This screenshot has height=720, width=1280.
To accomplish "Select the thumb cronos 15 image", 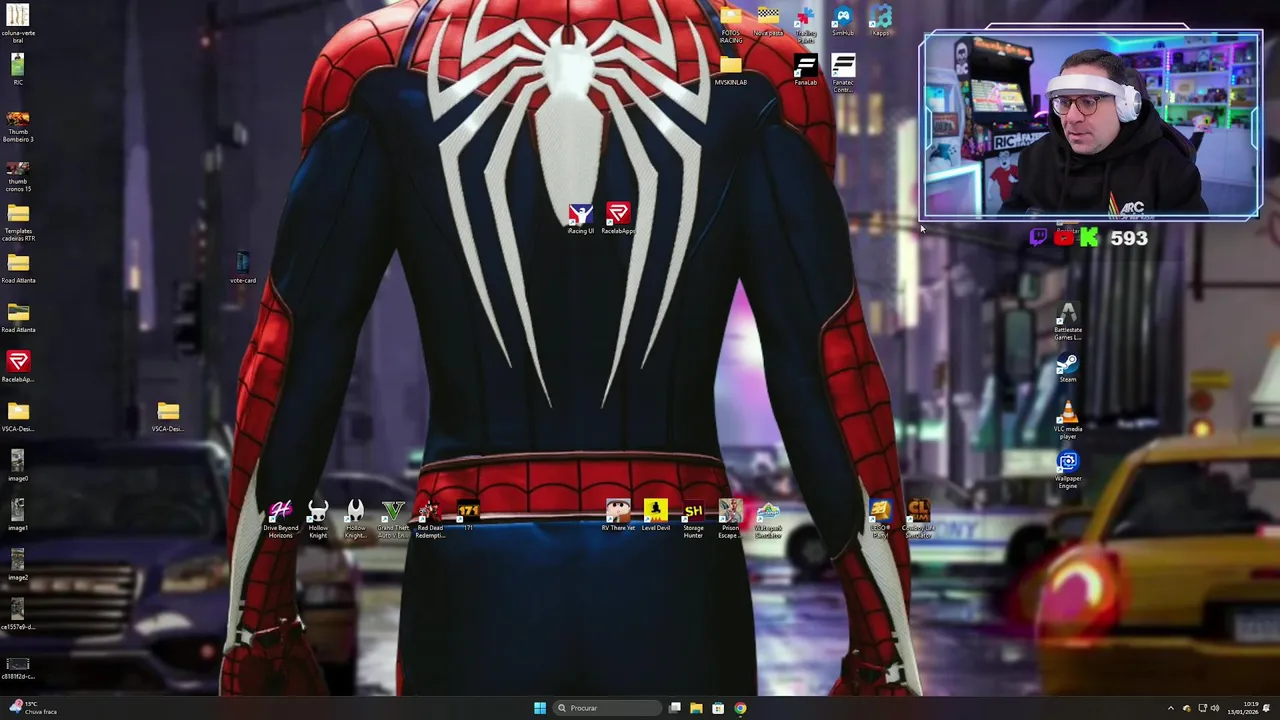I will (18, 175).
